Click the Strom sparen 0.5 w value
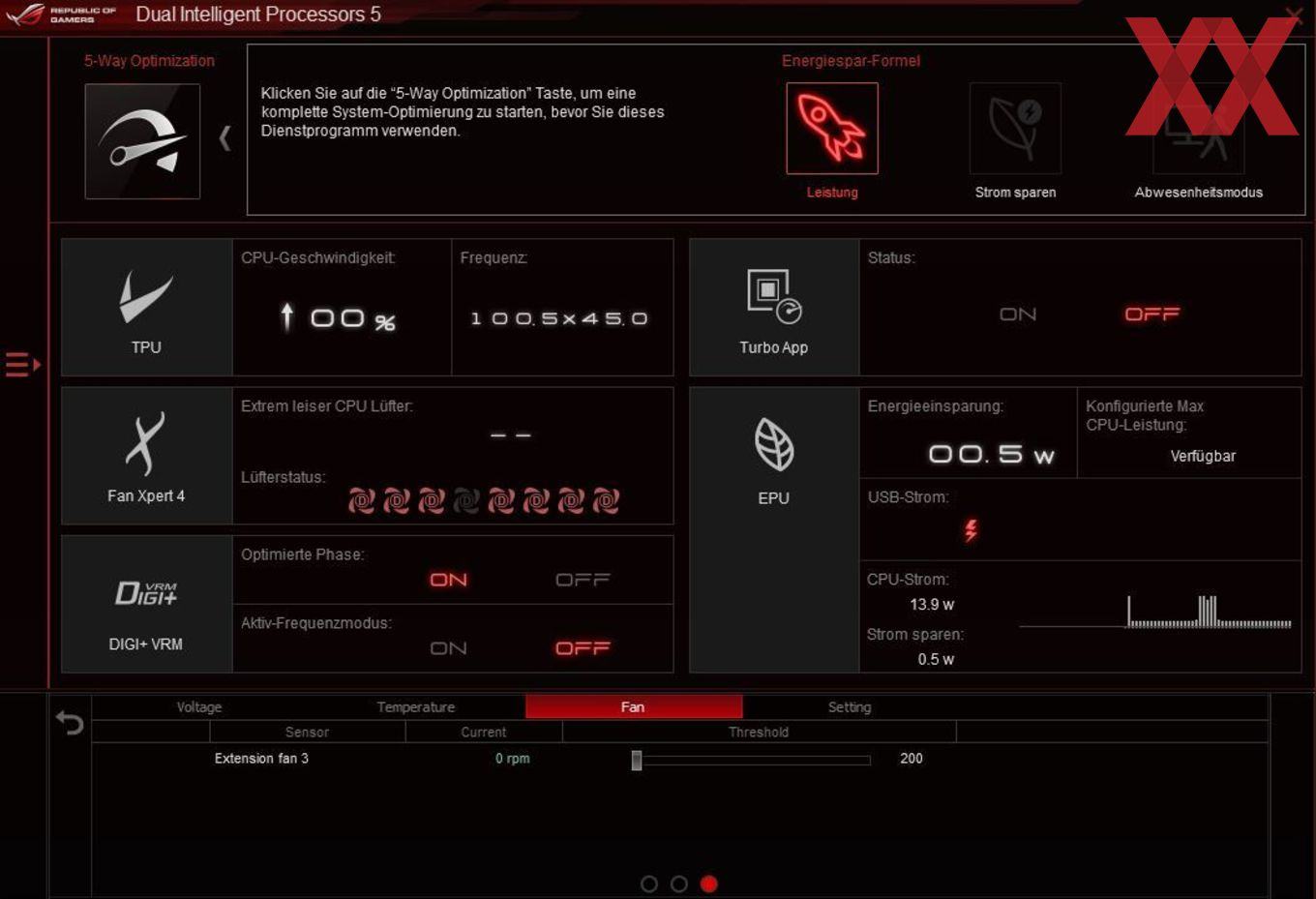Viewport: 1316px width, 899px height. 936,660
